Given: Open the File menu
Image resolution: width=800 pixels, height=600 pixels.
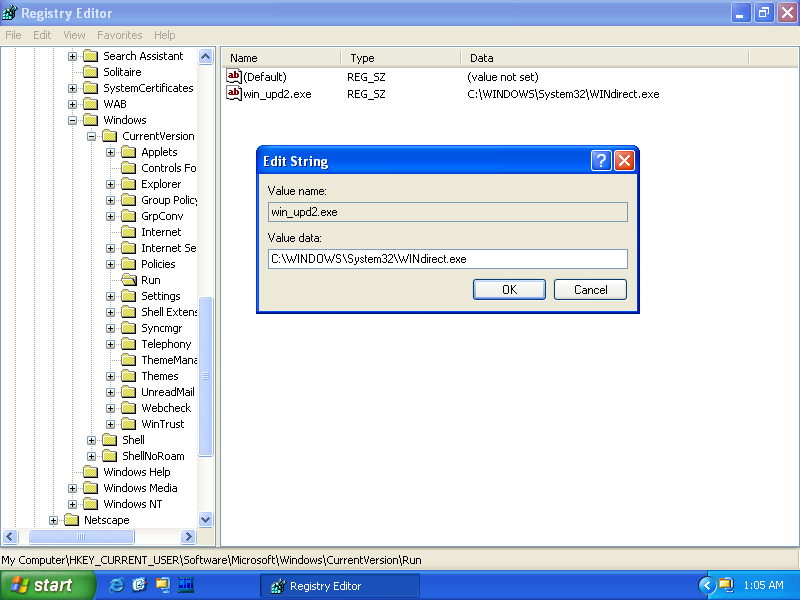Looking at the screenshot, I should coord(13,35).
